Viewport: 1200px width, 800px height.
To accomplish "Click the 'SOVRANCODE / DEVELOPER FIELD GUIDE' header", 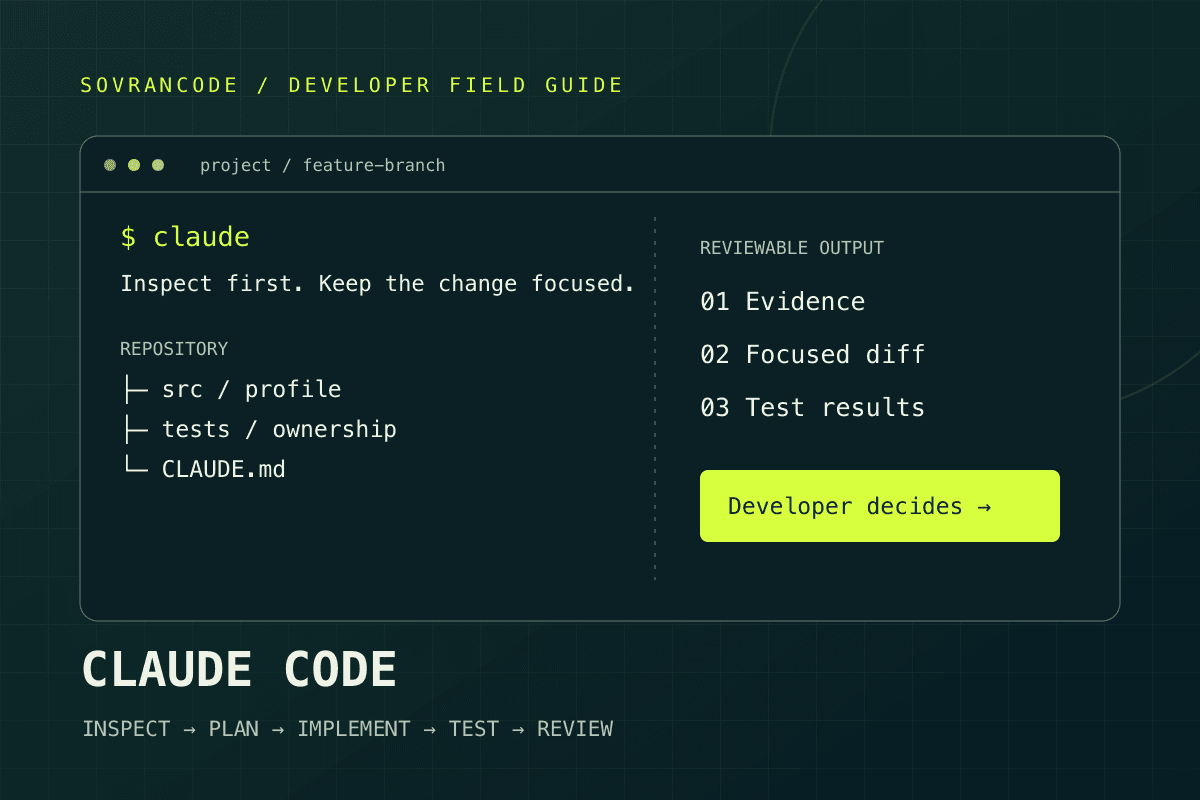I will pyautogui.click(x=352, y=85).
